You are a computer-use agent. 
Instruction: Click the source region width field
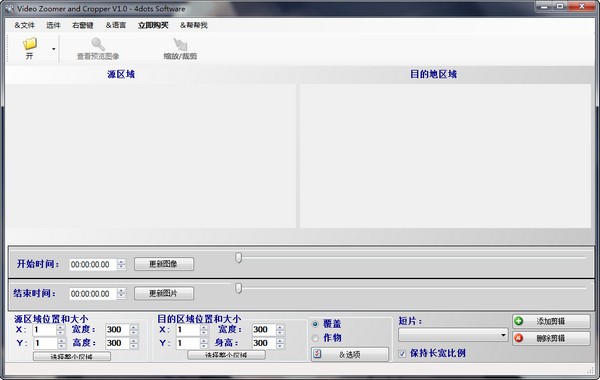(x=117, y=330)
